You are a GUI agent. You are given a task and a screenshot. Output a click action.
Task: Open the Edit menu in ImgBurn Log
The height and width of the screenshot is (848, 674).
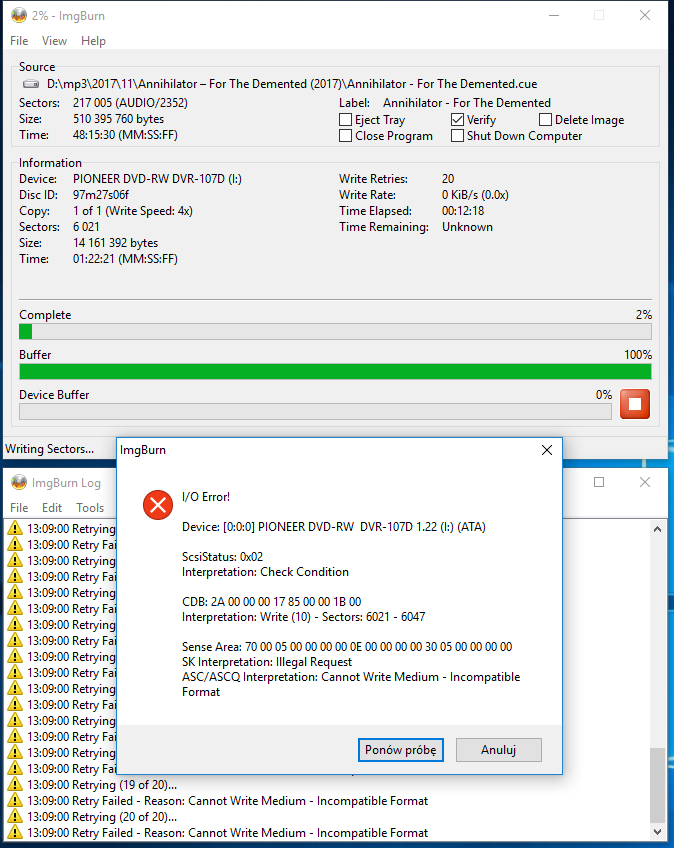52,508
